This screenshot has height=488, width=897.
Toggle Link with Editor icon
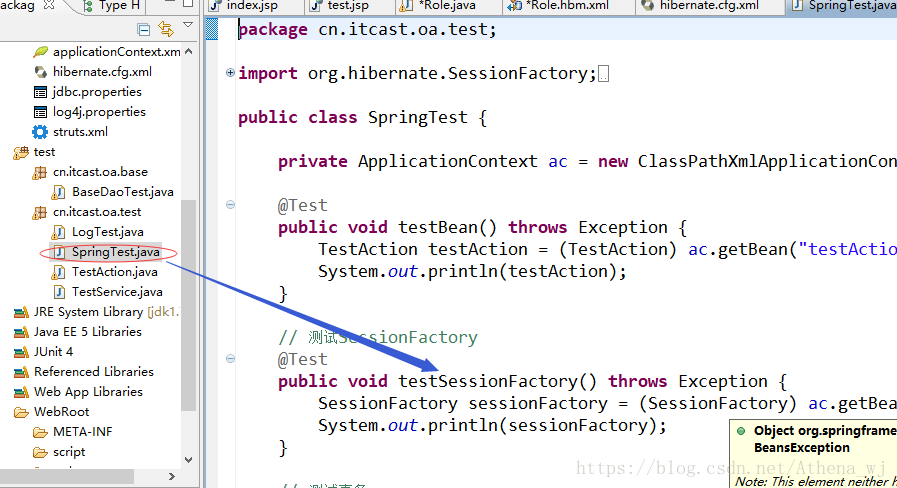166,29
